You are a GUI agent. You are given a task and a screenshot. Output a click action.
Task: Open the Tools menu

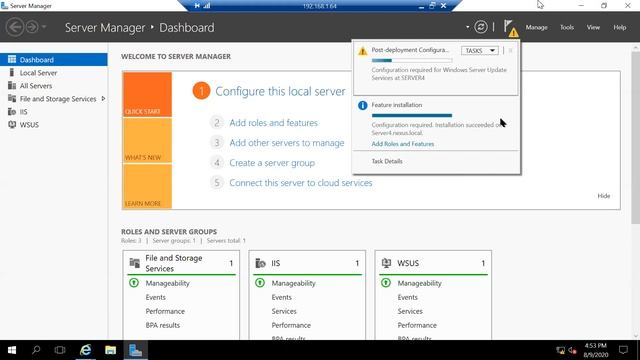(567, 27)
